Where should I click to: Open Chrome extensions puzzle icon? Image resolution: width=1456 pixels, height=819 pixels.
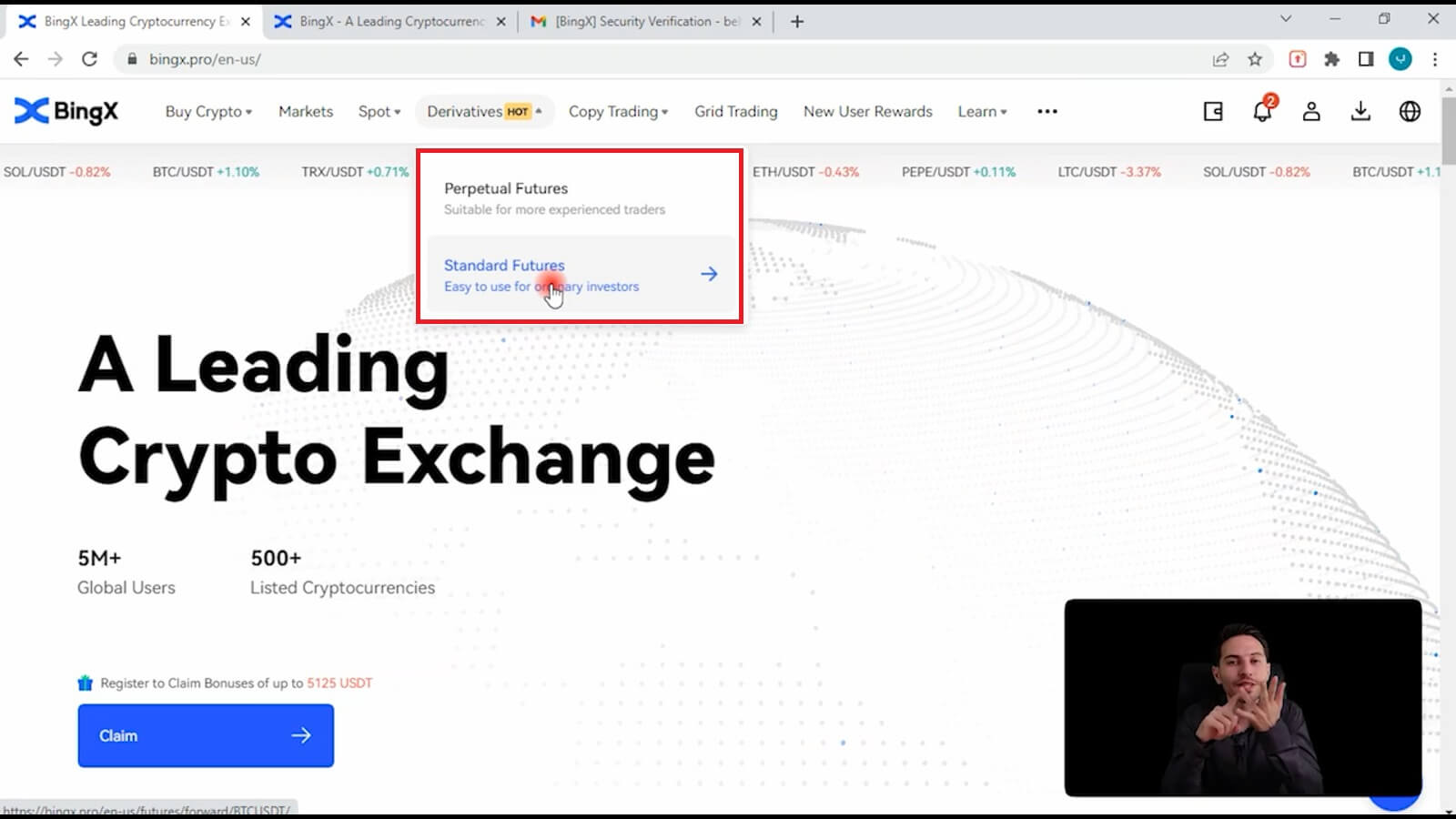(1332, 59)
